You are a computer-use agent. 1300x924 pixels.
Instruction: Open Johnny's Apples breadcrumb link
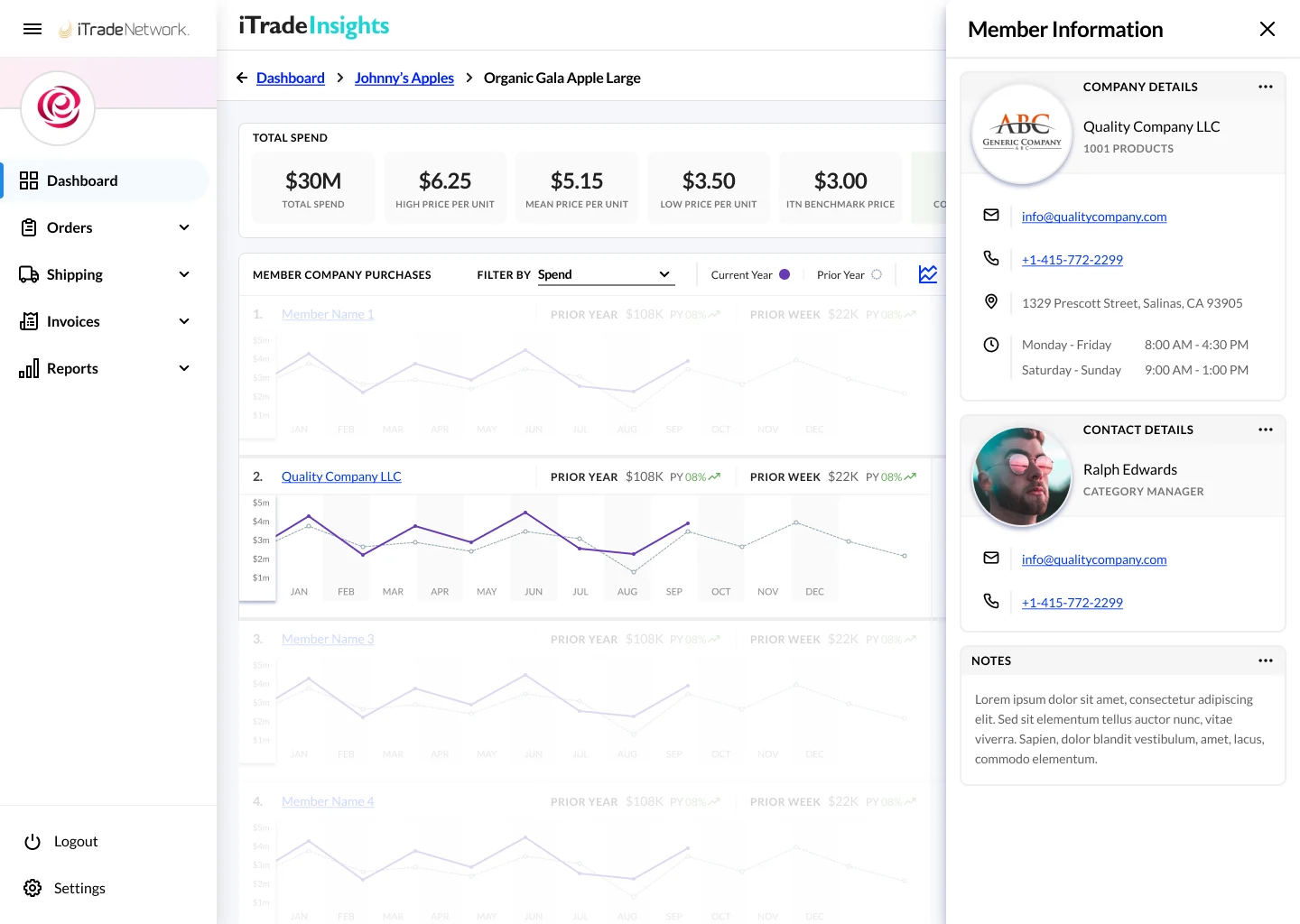pos(404,78)
